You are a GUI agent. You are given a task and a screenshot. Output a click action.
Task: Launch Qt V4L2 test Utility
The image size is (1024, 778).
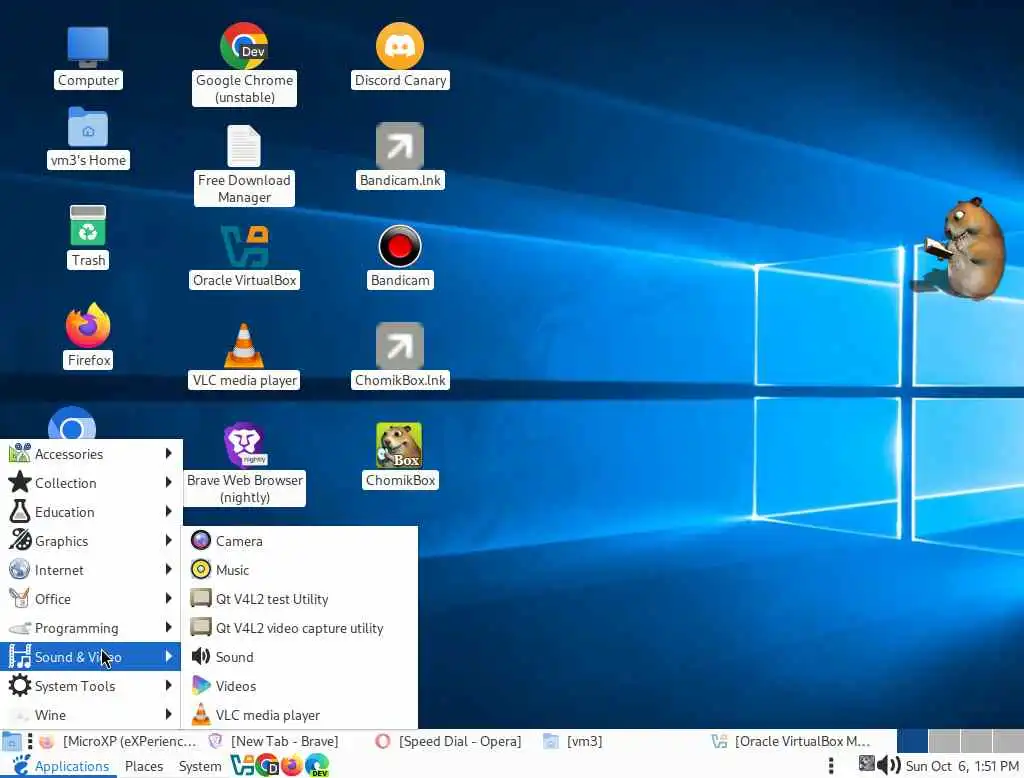[x=300, y=599]
